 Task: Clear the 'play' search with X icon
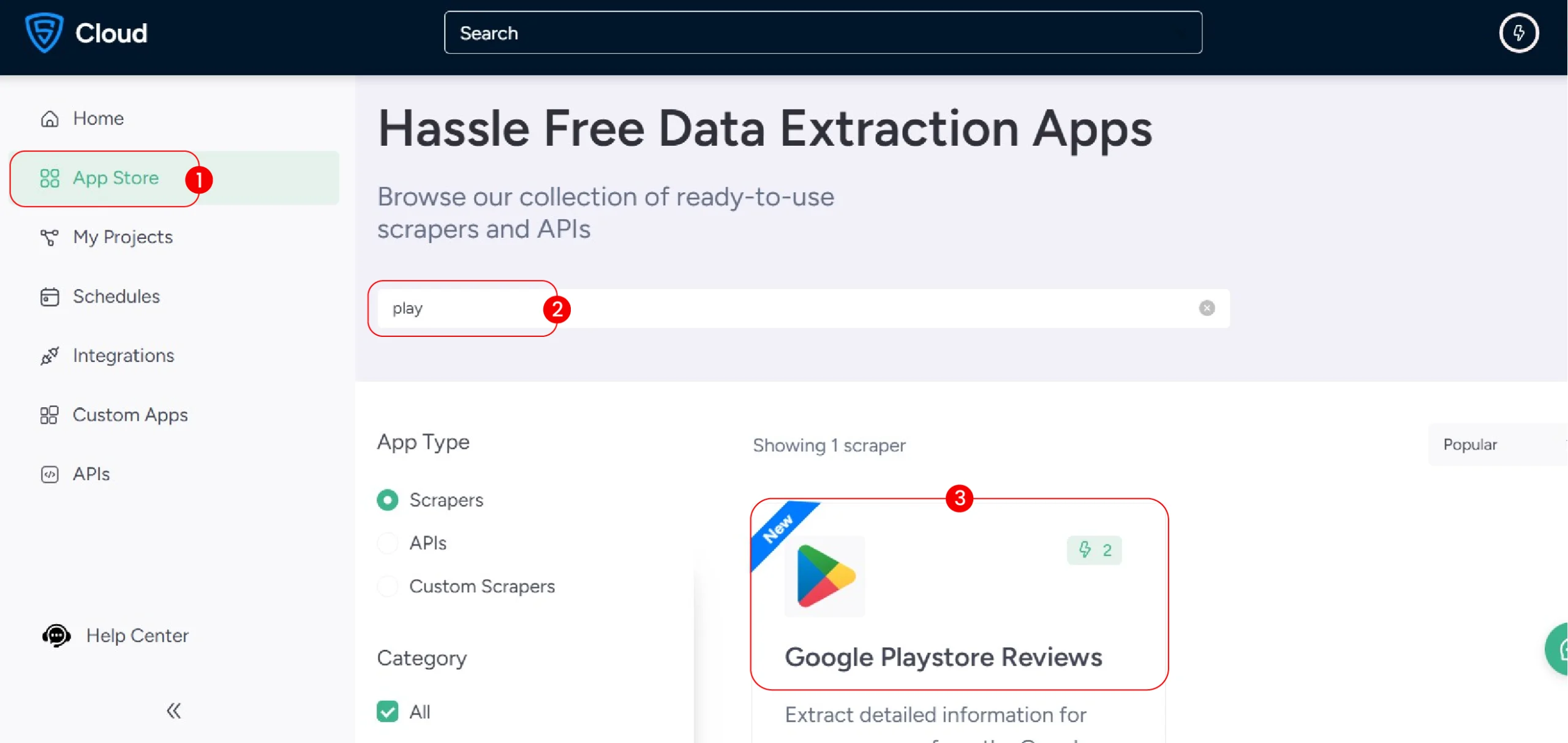[1207, 308]
